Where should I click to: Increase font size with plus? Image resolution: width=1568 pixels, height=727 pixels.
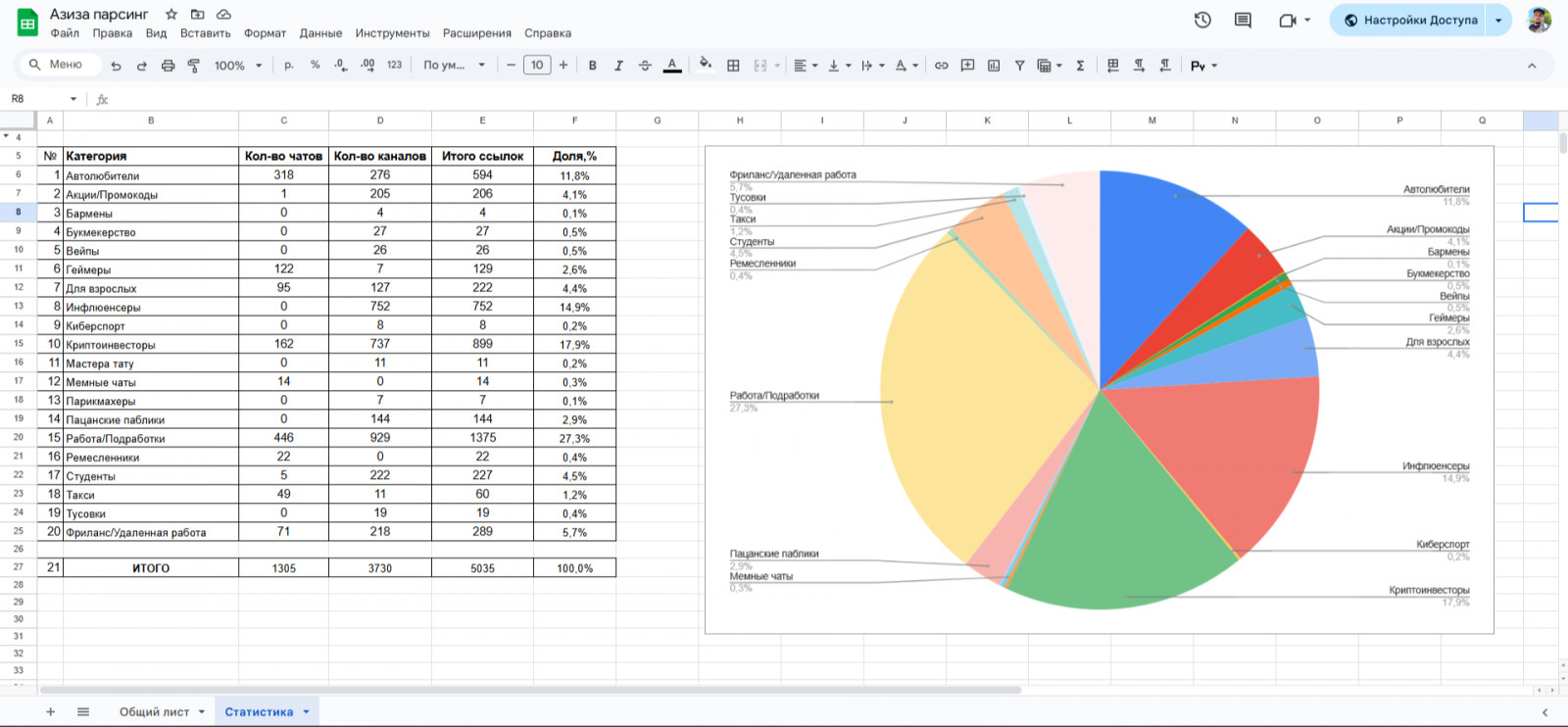563,66
